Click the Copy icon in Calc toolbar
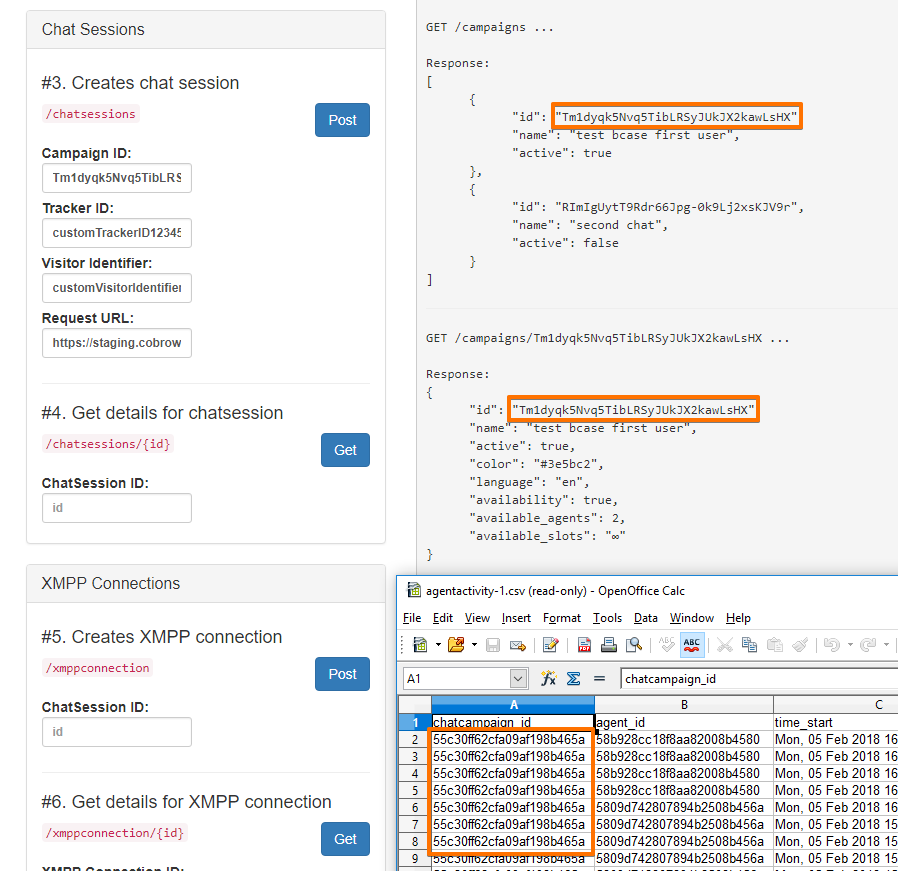Screen dimensions: 898x871 click(749, 645)
